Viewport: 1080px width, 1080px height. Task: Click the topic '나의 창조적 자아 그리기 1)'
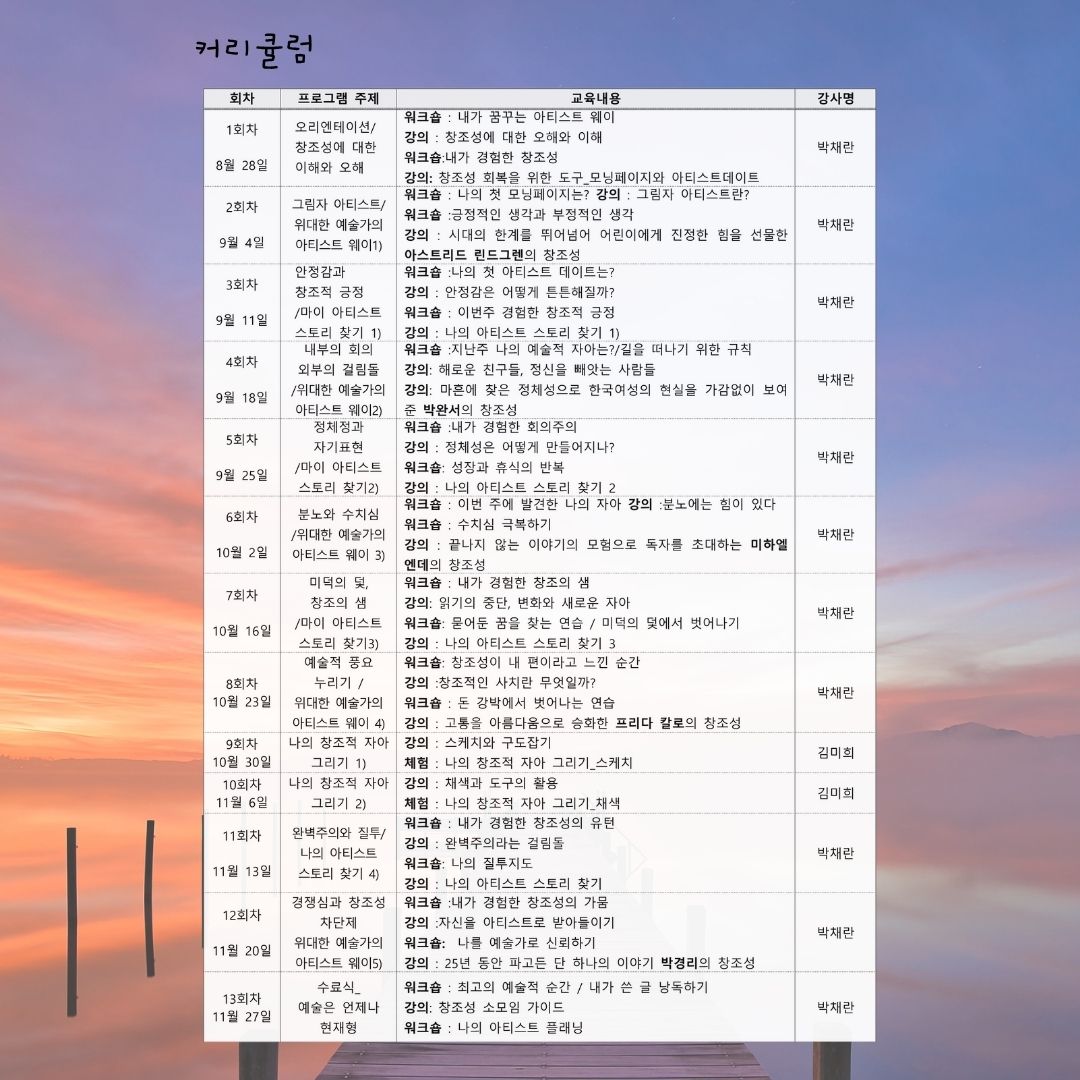(338, 753)
